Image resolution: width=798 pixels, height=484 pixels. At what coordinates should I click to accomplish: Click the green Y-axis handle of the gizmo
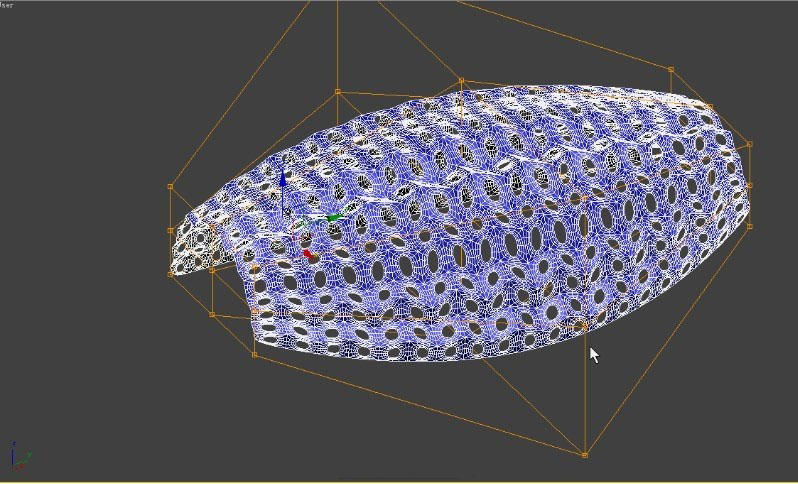pyautogui.click(x=333, y=218)
